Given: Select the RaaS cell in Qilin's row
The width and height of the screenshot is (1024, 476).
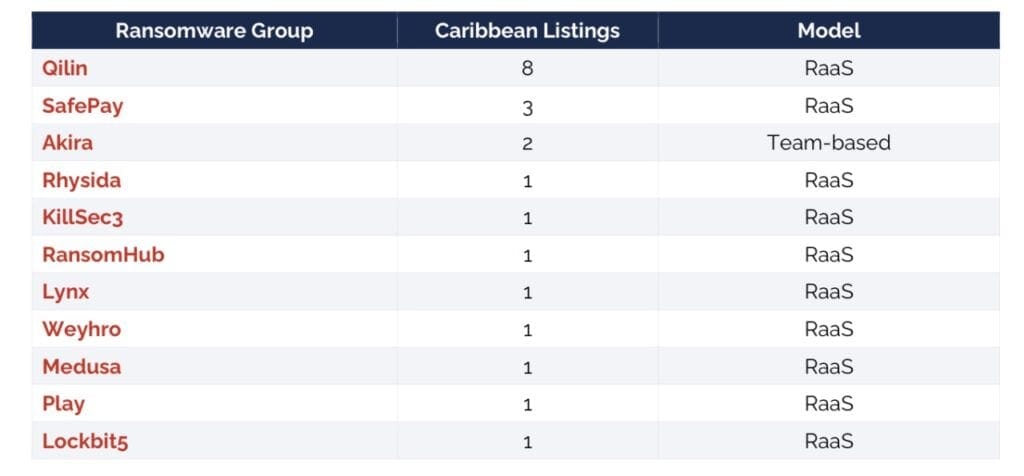Looking at the screenshot, I should [x=829, y=69].
